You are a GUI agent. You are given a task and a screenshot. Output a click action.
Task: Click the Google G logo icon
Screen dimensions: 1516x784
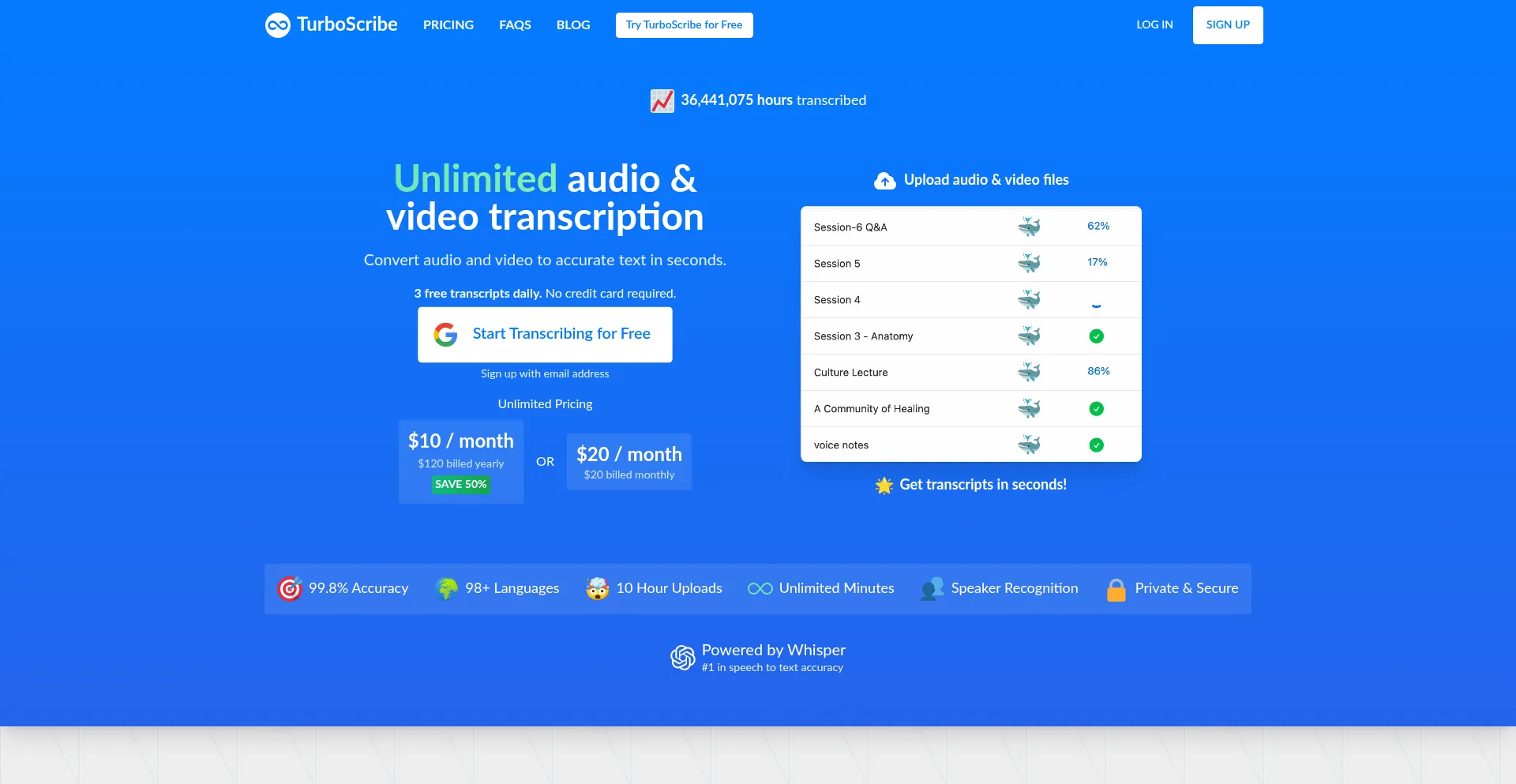pos(445,335)
